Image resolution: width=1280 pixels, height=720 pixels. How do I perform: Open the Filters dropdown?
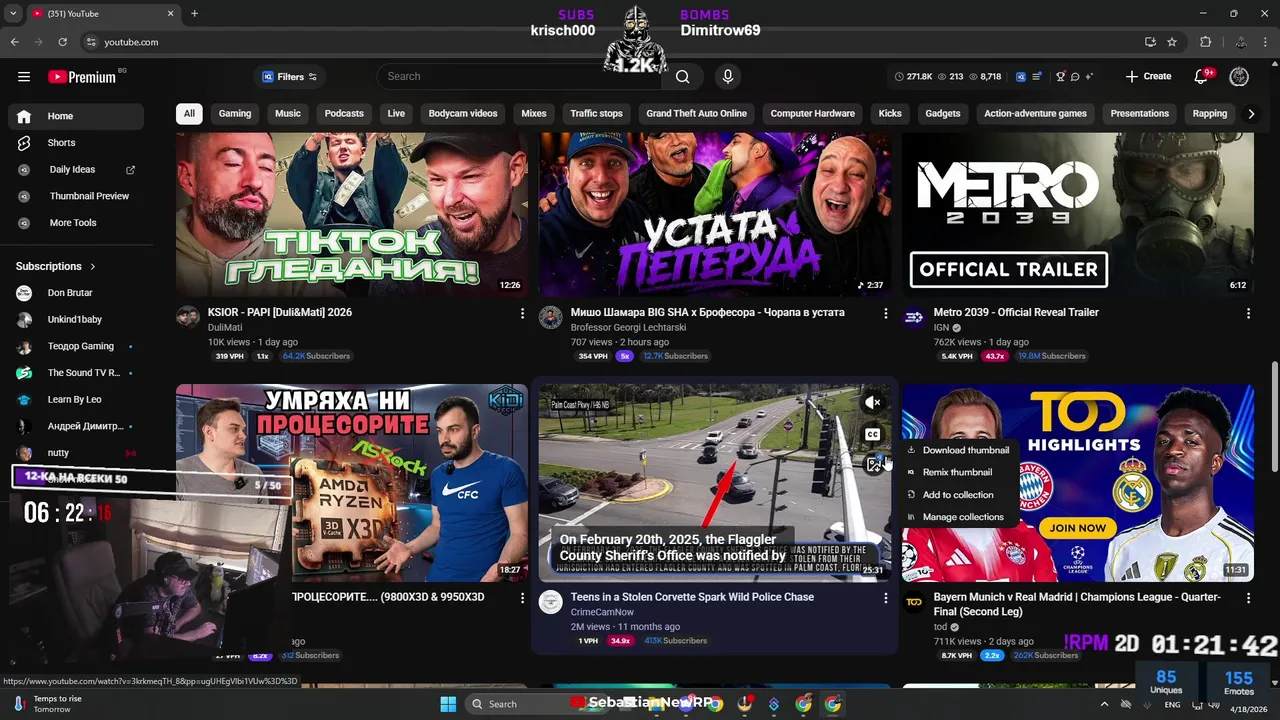[290, 77]
